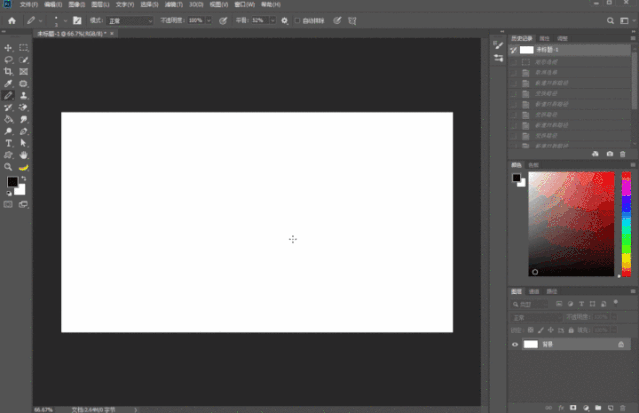Screen dimensions: 639x413
Task: Select the Hand tool
Action: [x=24, y=155]
